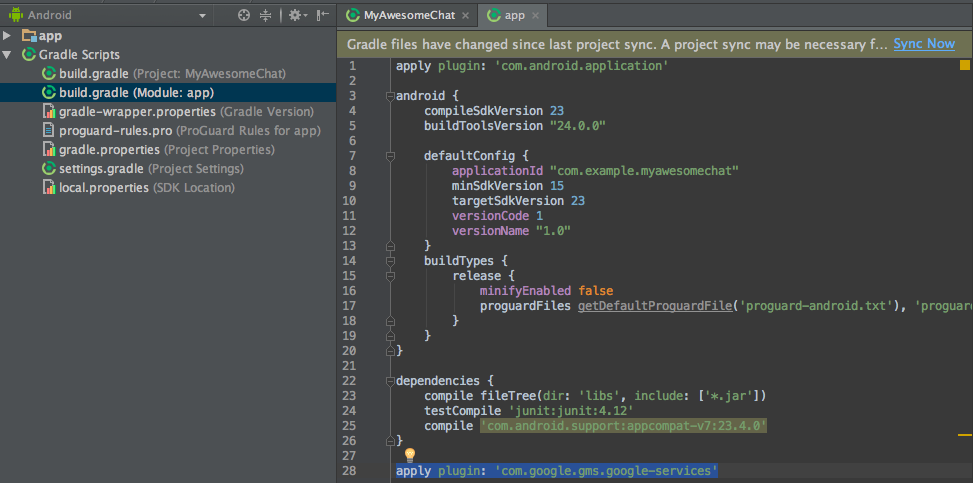The height and width of the screenshot is (483, 973).
Task: Fold the android block at line 3
Action: (x=390, y=96)
